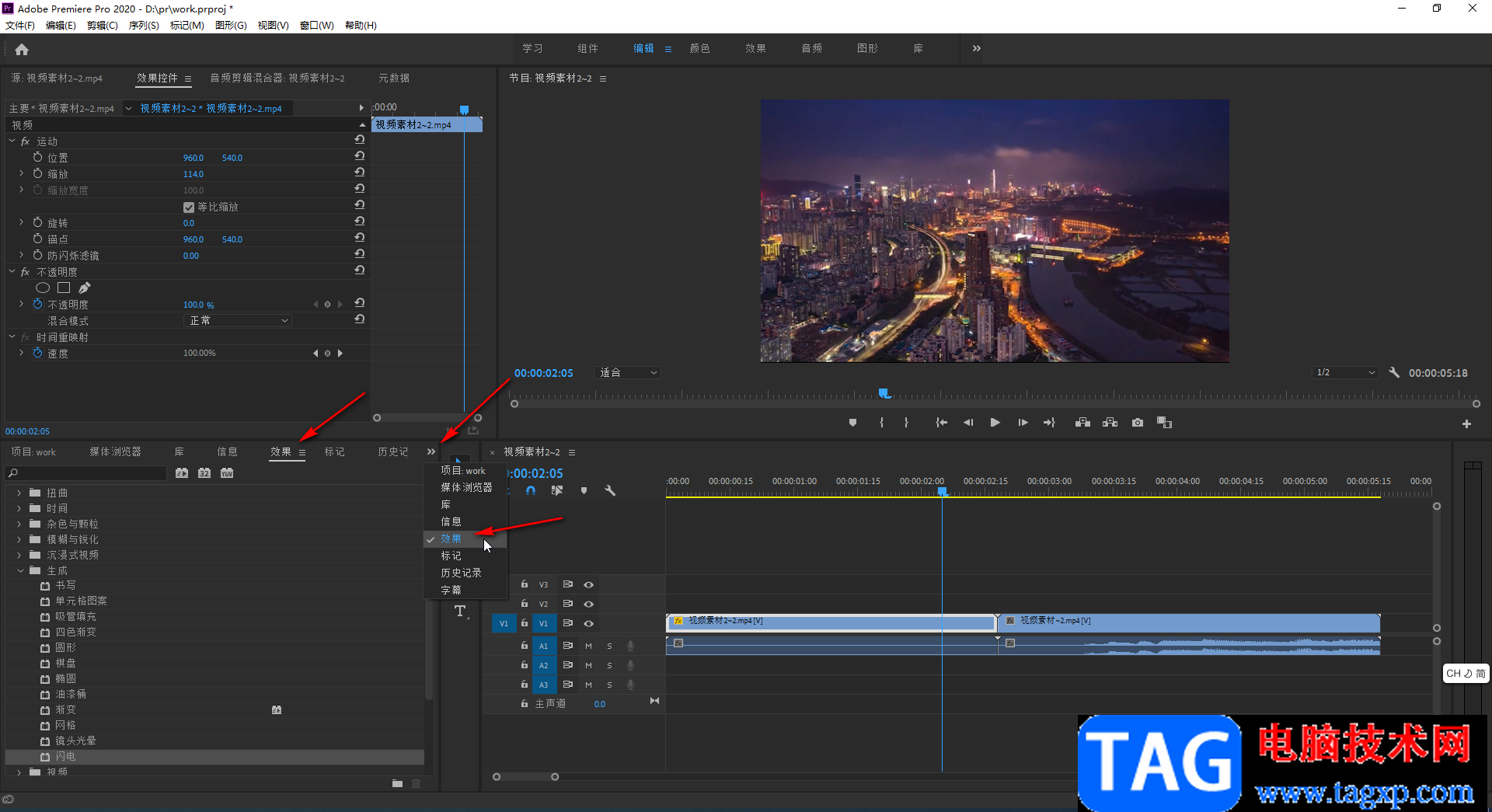Click the pen mask tool under opacity
1492x812 pixels.
84,288
